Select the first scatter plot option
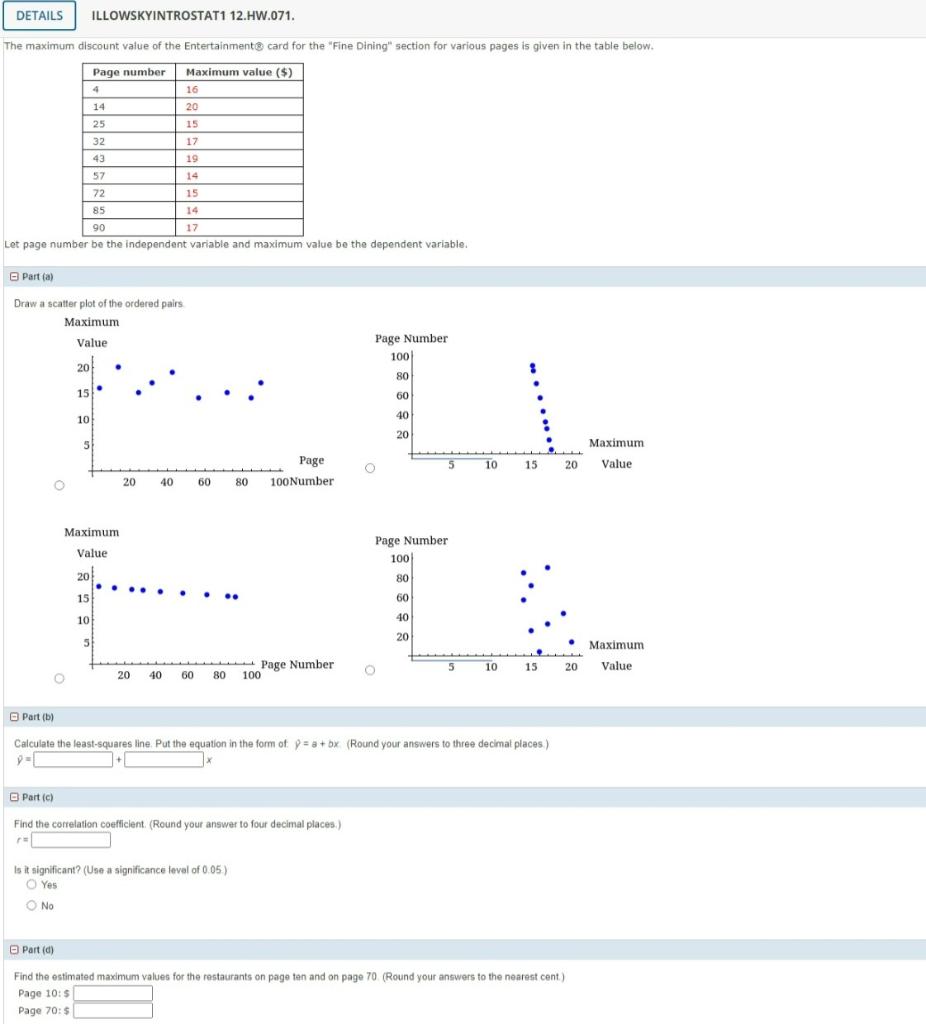926x1024 pixels. pyautogui.click(x=58, y=483)
